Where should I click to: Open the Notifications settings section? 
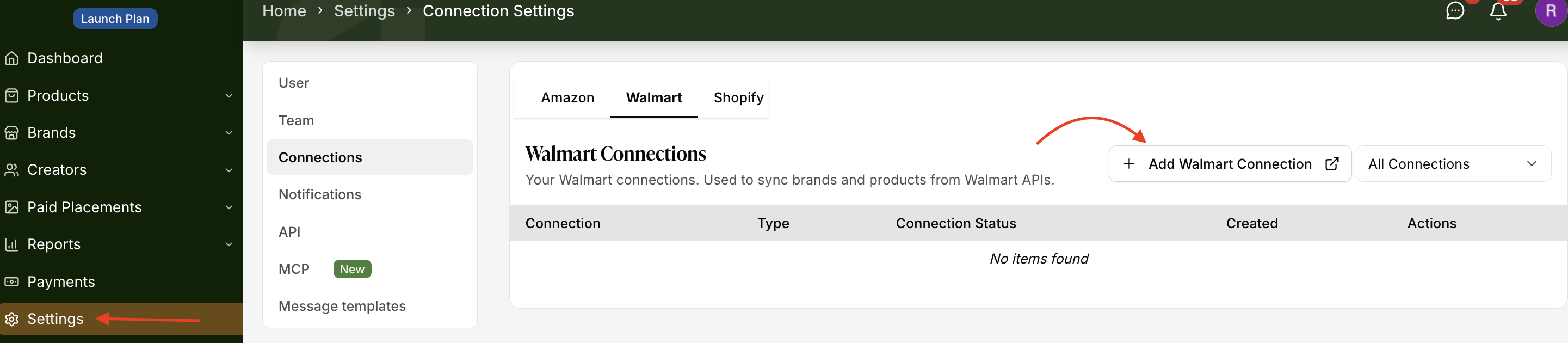tap(319, 194)
